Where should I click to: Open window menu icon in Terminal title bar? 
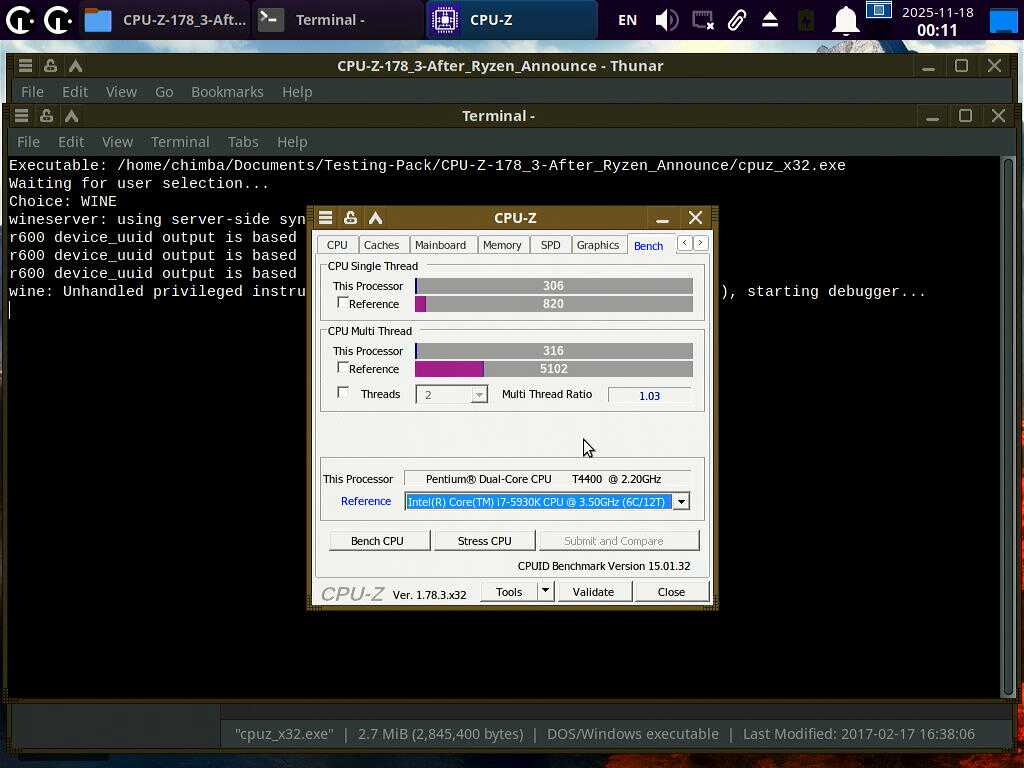pos(22,116)
